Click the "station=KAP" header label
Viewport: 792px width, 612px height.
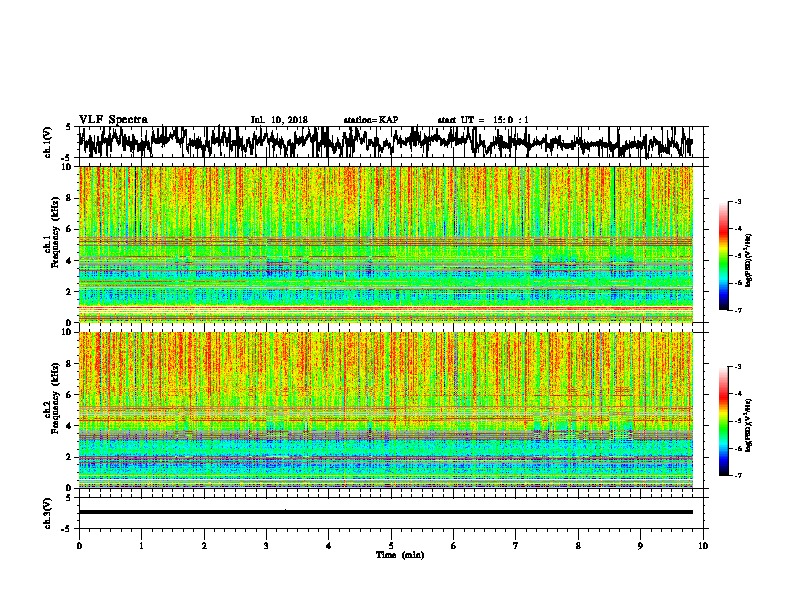[x=371, y=120]
